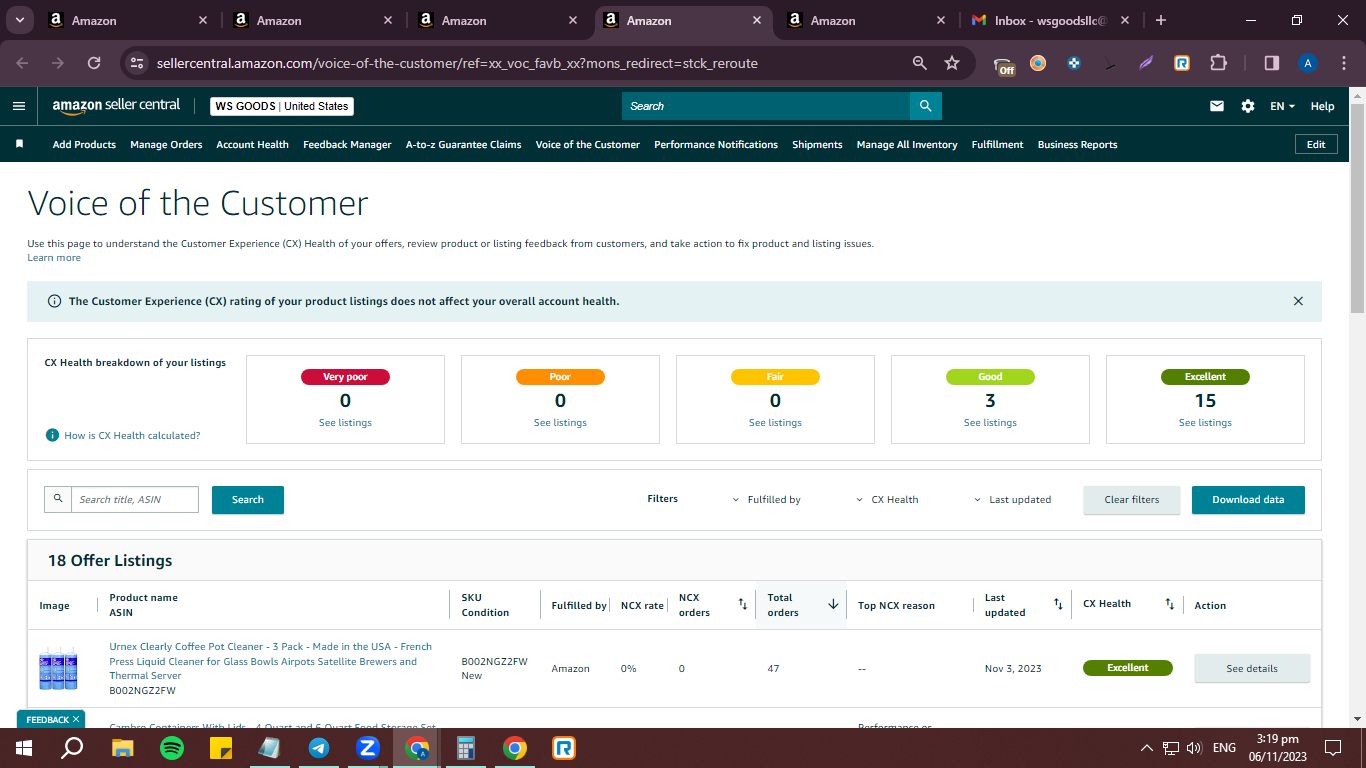Sort by Last updated column arrows
Image resolution: width=1366 pixels, height=768 pixels.
(1058, 604)
